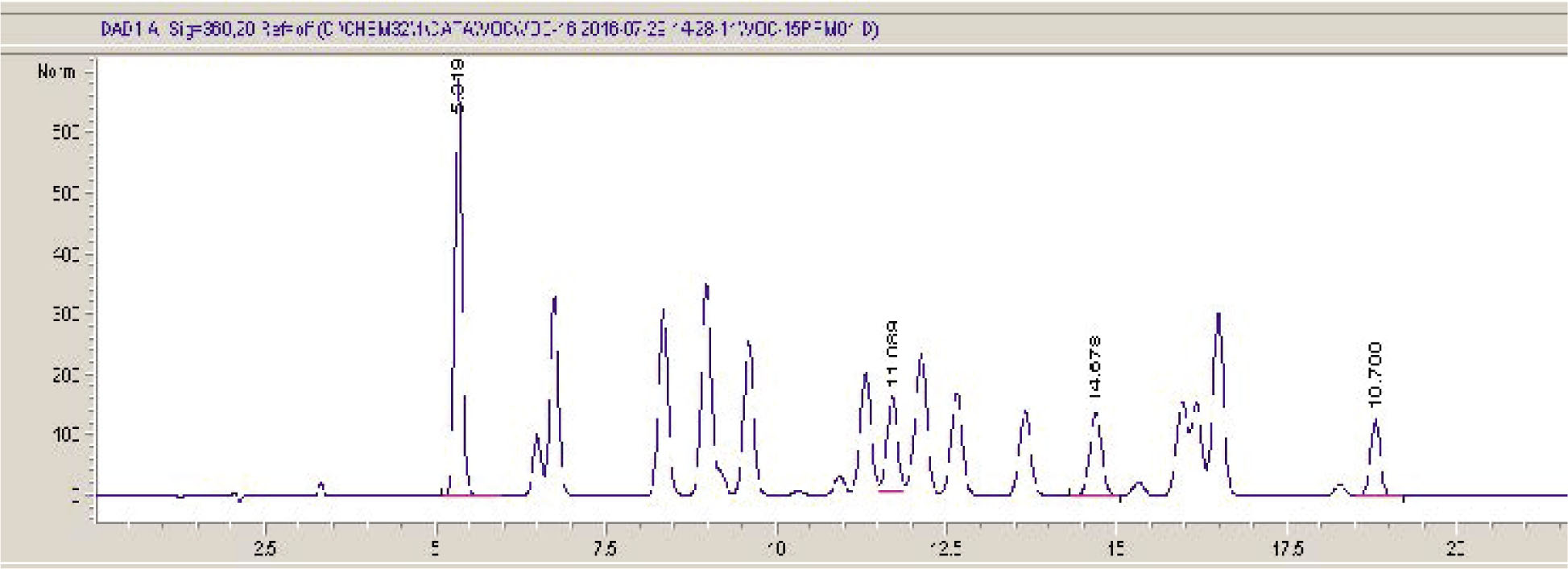
Task: Click the Norm y-axis unit label
Action: tap(56, 72)
